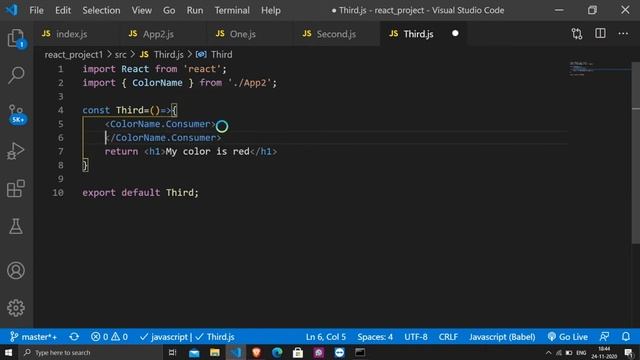Viewport: 640px width, 360px height.
Task: Open the Accounts menu icon
Action: pyautogui.click(x=16, y=270)
